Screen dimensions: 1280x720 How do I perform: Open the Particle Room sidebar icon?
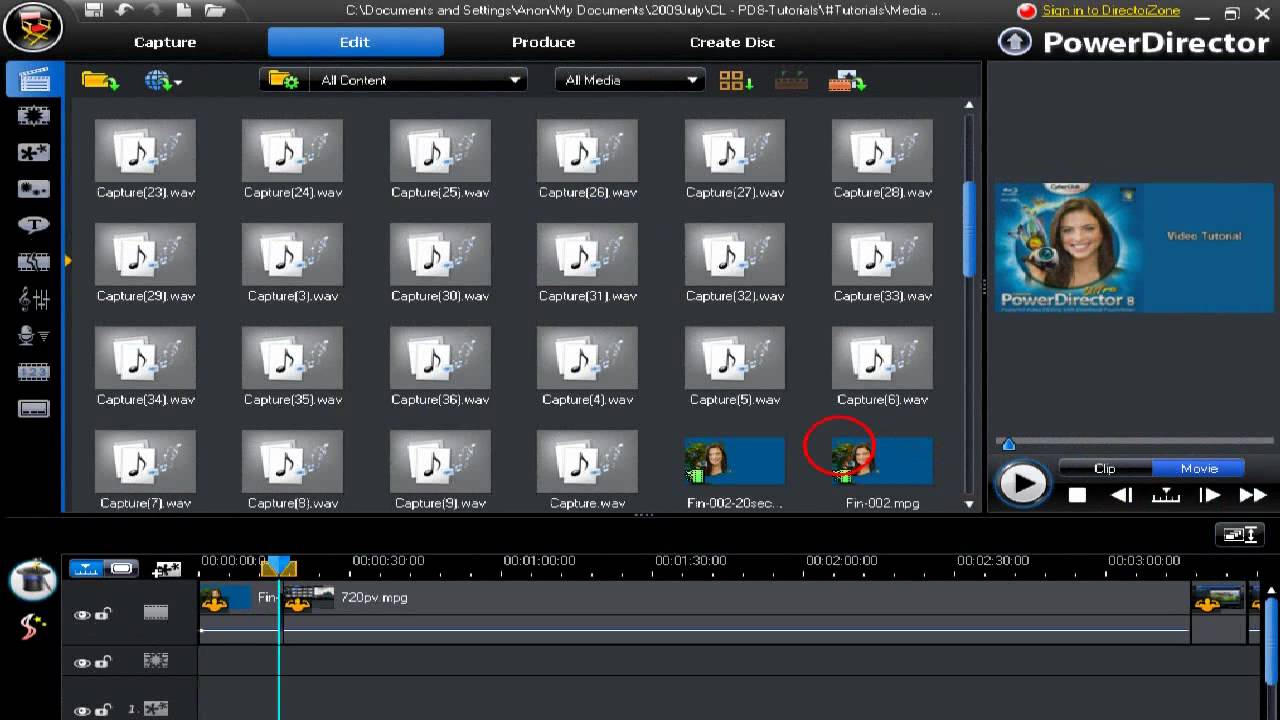pyautogui.click(x=34, y=189)
